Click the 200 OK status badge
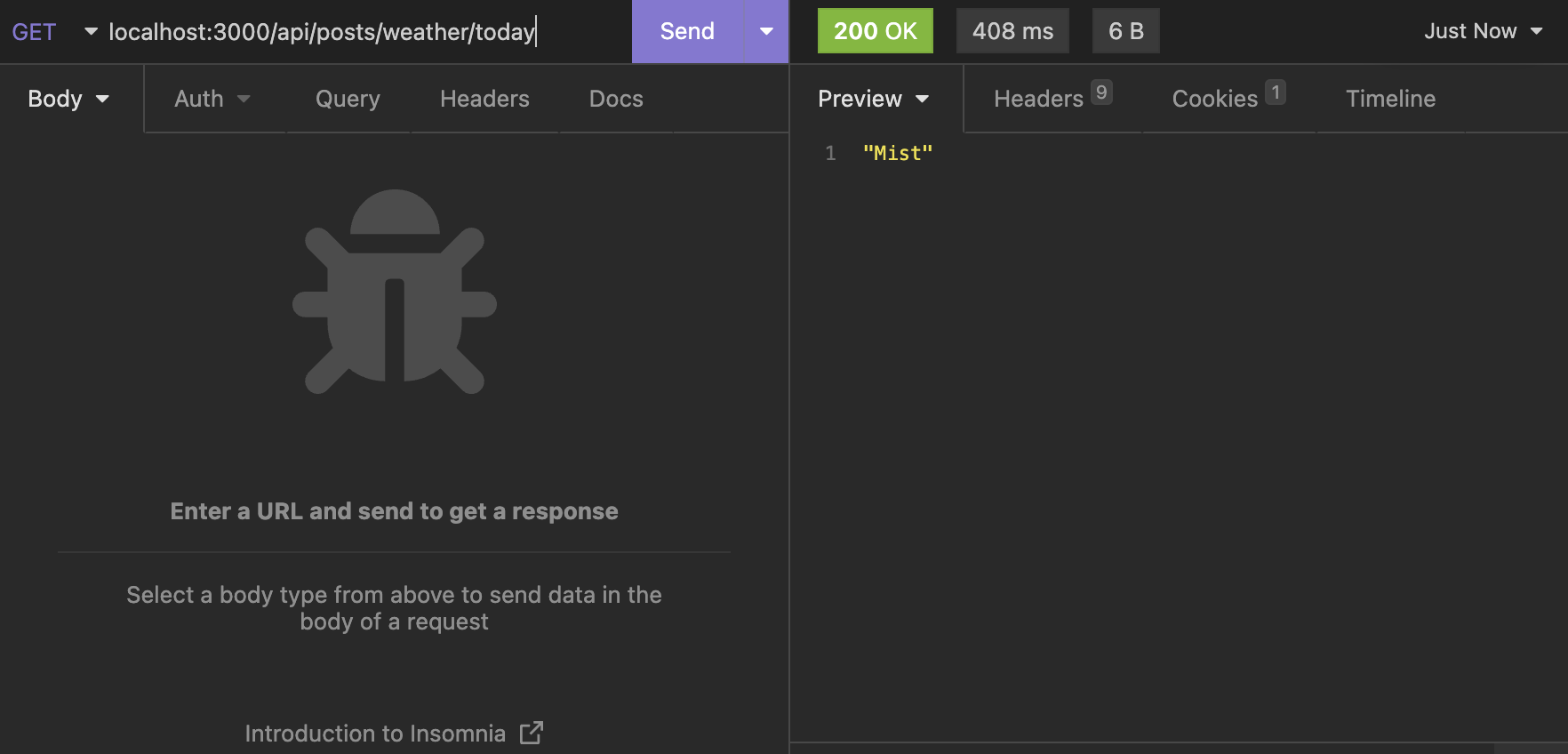 [875, 31]
